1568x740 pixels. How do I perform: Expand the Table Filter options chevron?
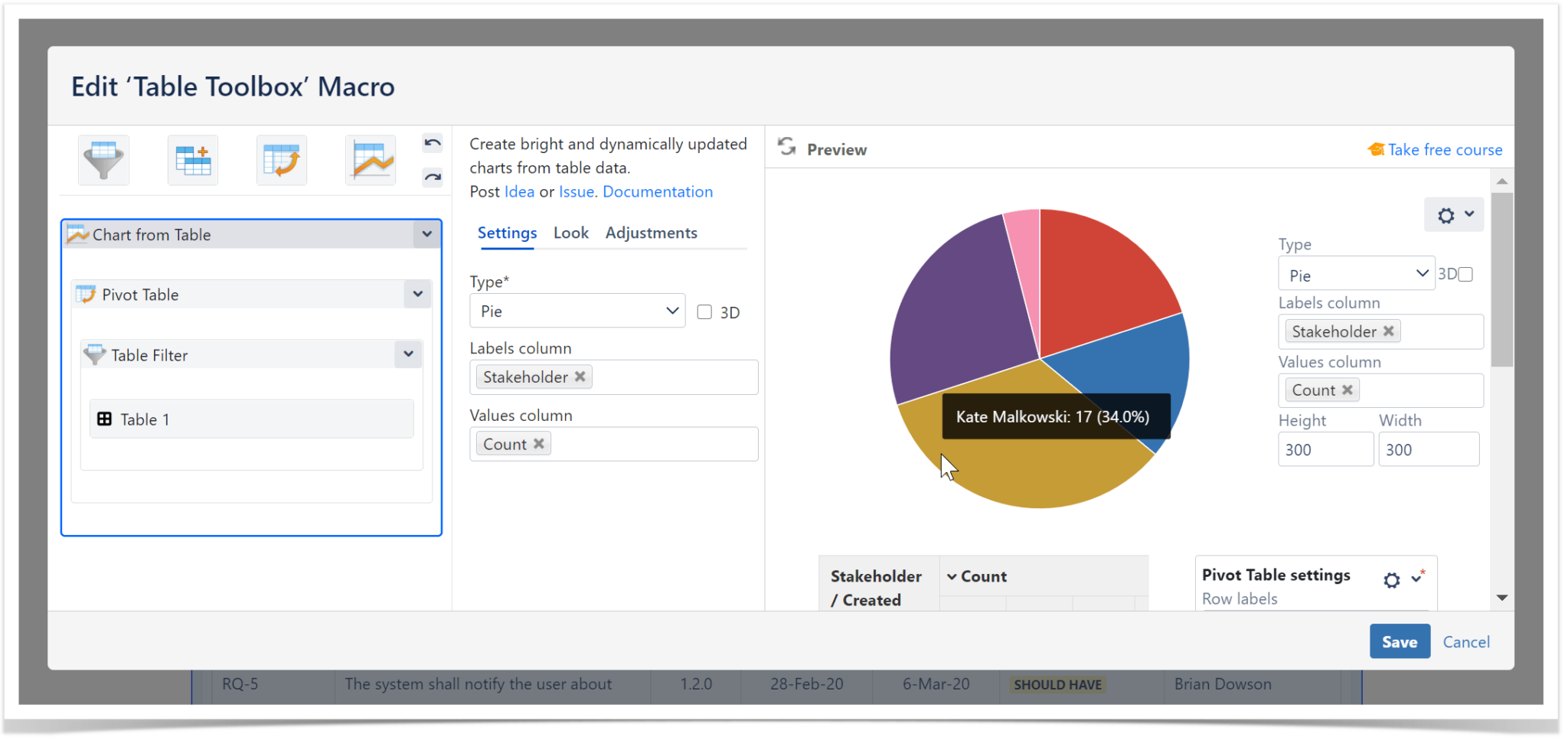[408, 354]
